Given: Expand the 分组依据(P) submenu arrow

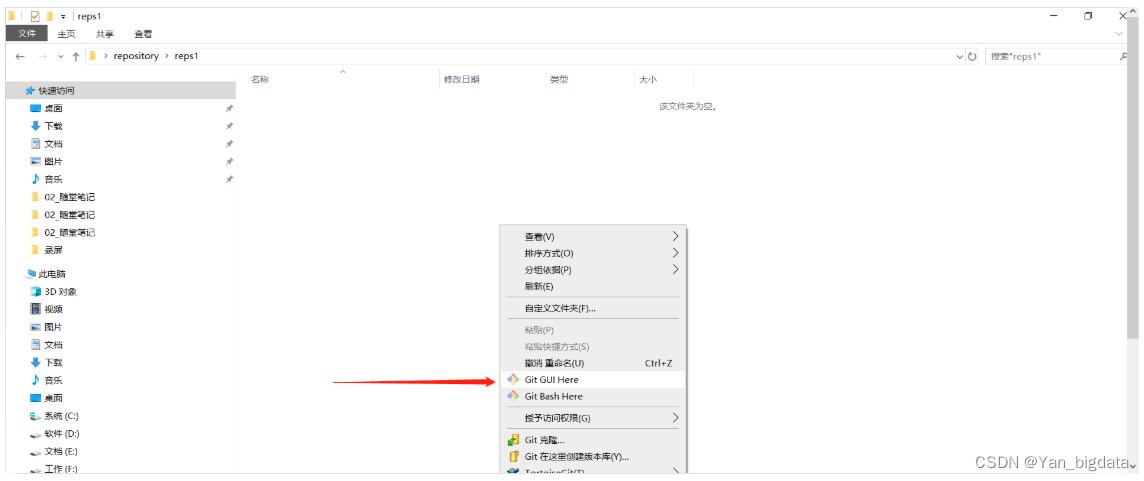Looking at the screenshot, I should (675, 269).
